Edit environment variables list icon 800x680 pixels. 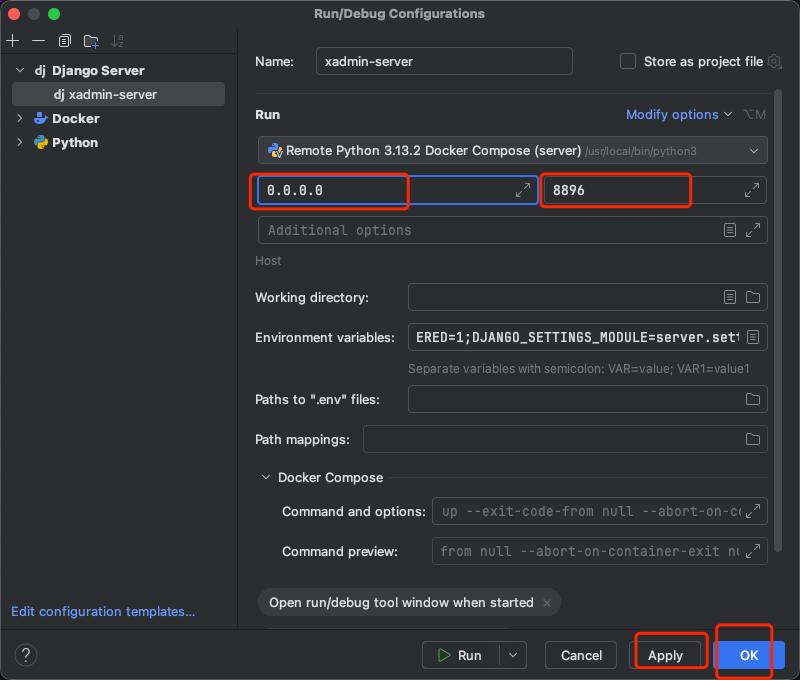pos(753,337)
